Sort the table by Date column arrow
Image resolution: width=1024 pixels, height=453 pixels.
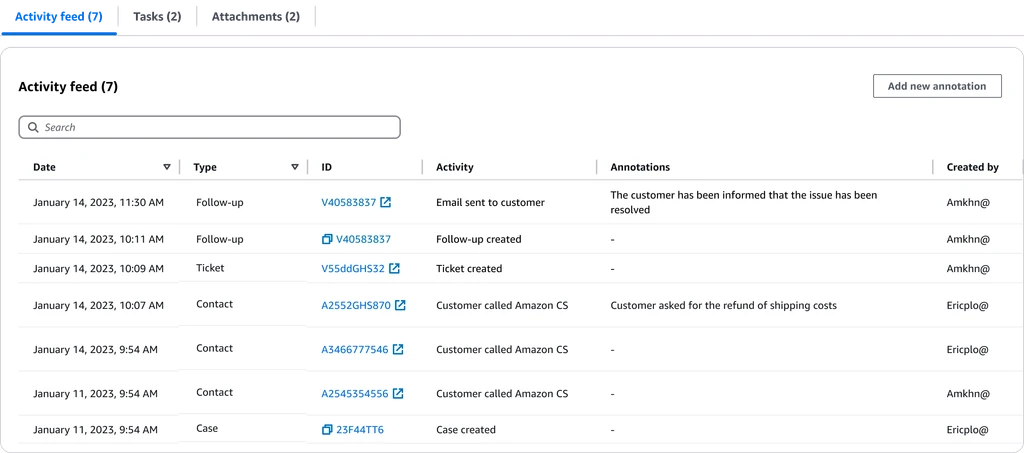coord(167,167)
